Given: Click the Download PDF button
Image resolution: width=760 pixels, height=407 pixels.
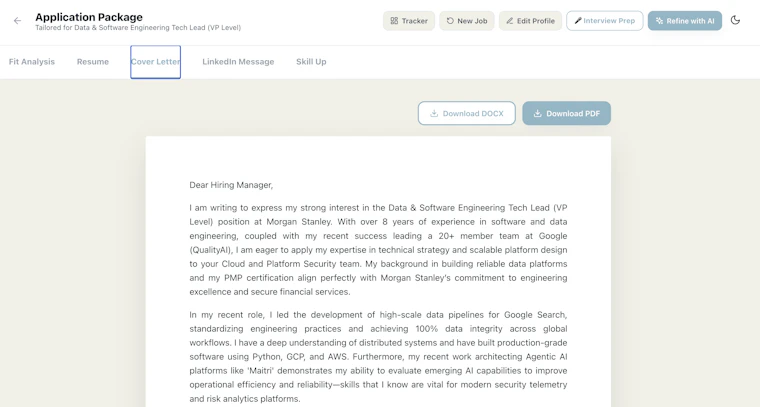Looking at the screenshot, I should (x=566, y=113).
